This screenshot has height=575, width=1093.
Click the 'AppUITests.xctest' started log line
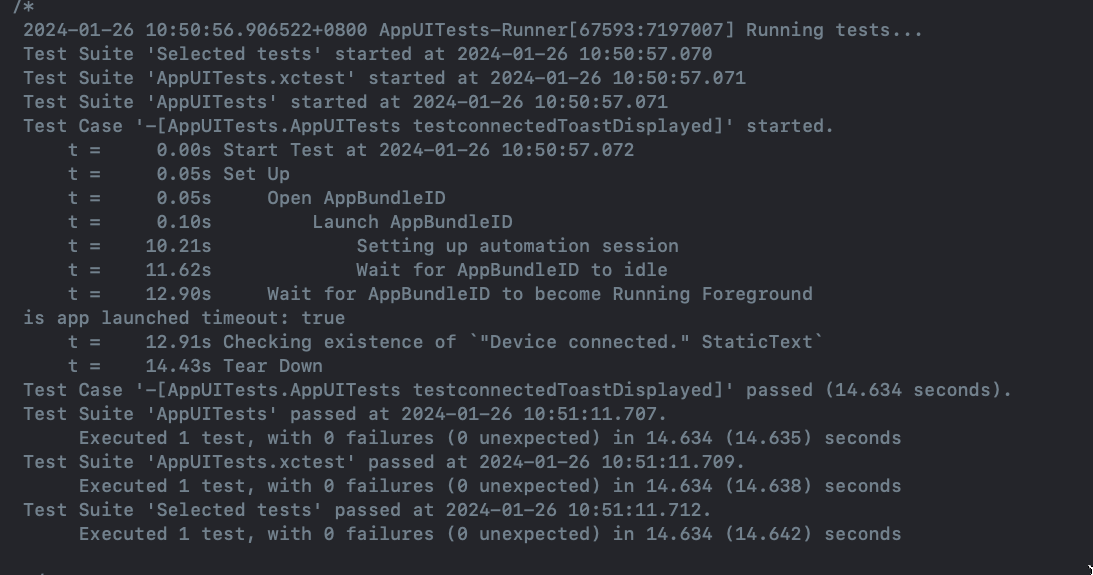384,78
